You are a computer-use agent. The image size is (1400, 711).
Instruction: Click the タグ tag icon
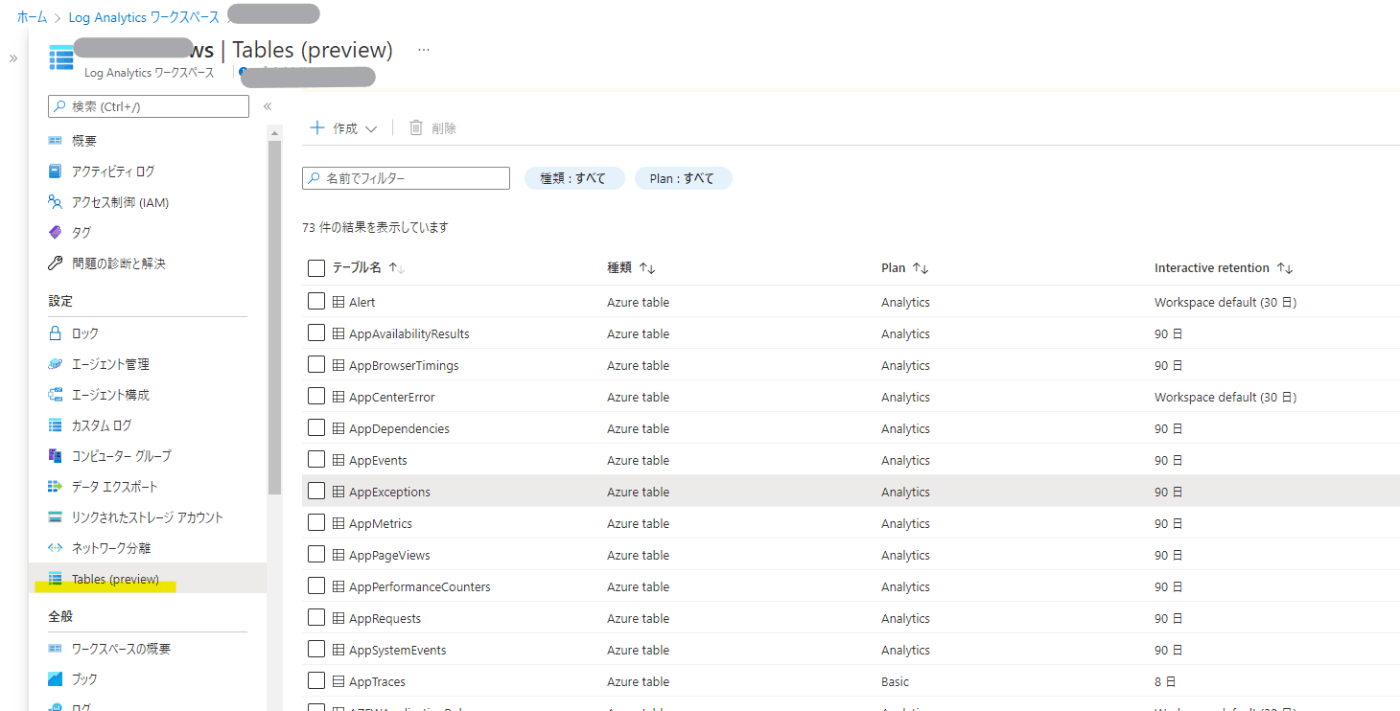click(x=55, y=232)
